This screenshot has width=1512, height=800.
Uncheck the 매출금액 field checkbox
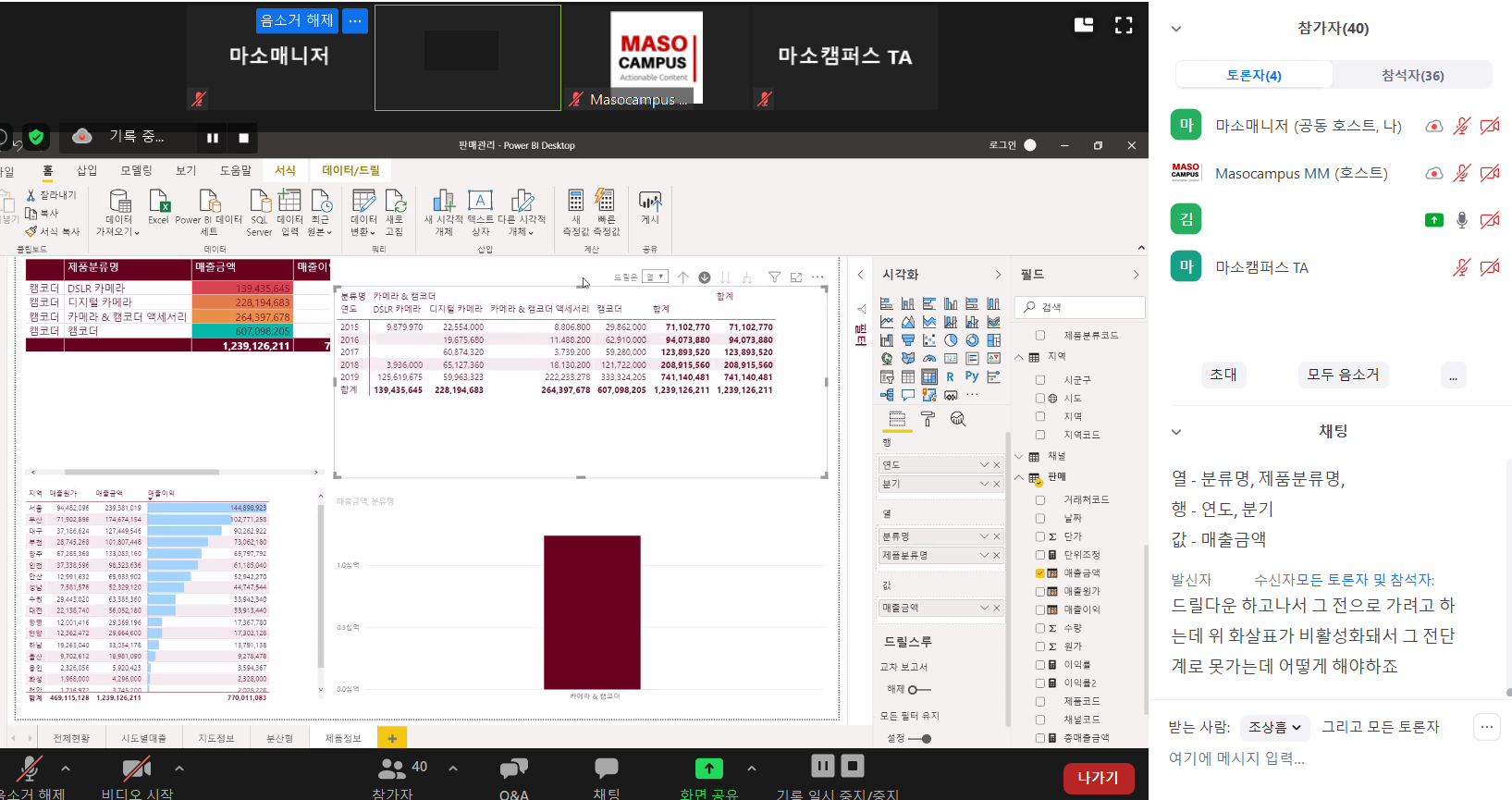click(1040, 573)
